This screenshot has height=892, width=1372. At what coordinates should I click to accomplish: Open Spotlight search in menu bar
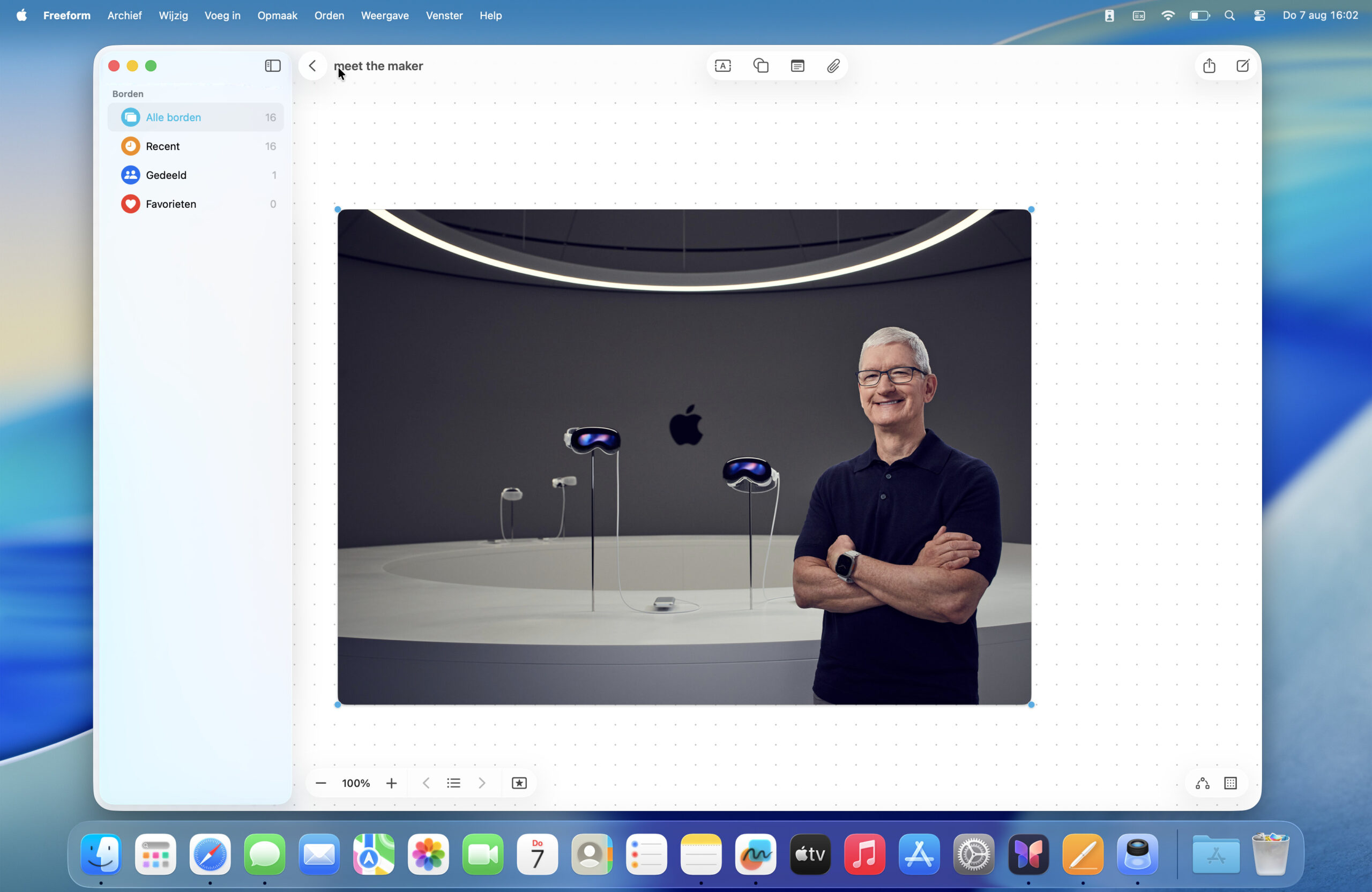pos(1229,16)
